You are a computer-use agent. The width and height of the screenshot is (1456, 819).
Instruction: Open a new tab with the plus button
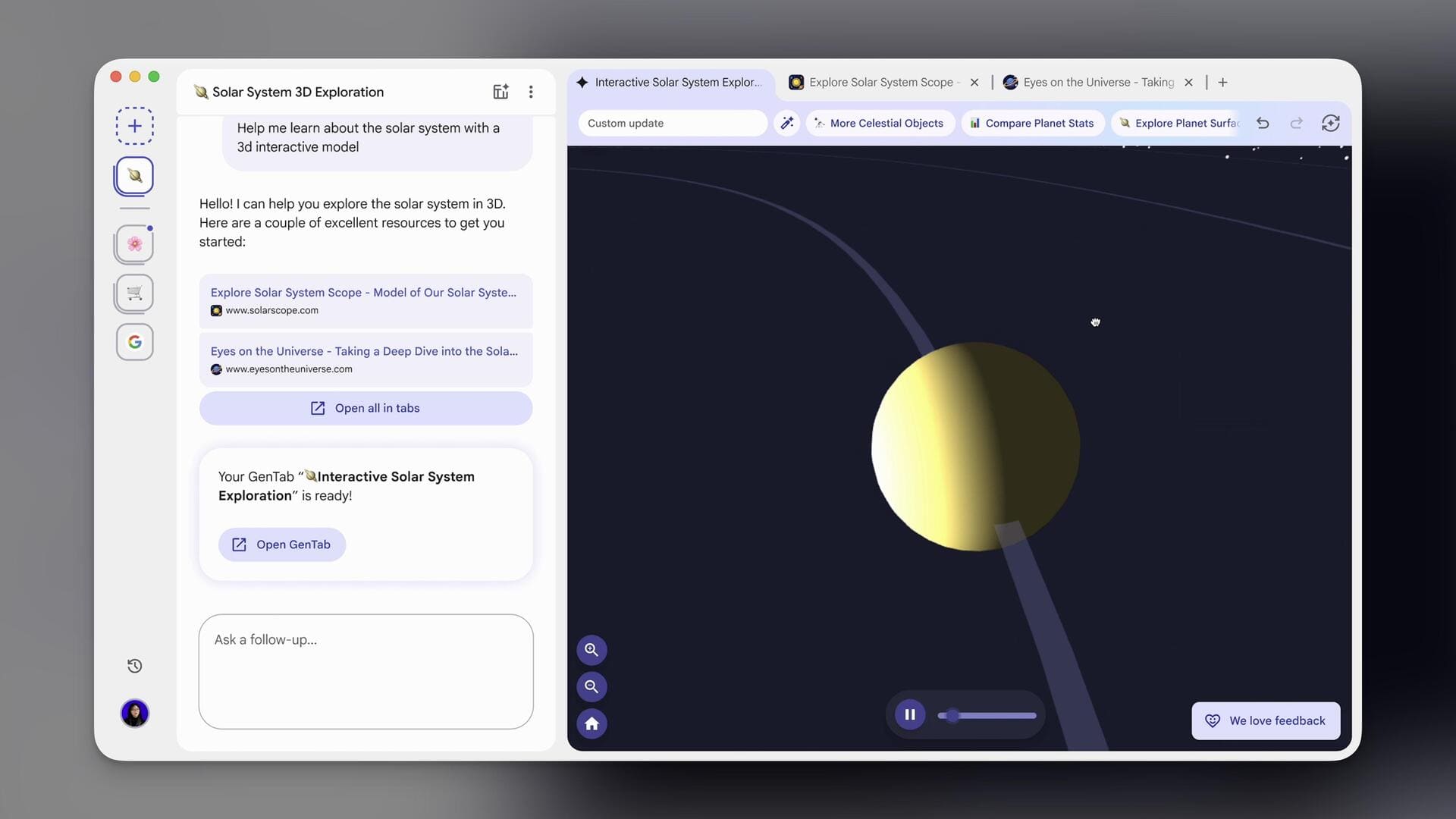1222,82
